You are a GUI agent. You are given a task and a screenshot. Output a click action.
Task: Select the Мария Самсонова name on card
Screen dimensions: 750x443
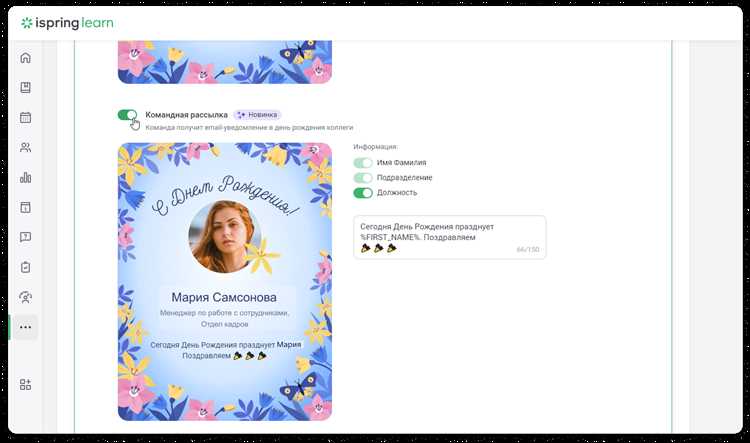pos(225,297)
